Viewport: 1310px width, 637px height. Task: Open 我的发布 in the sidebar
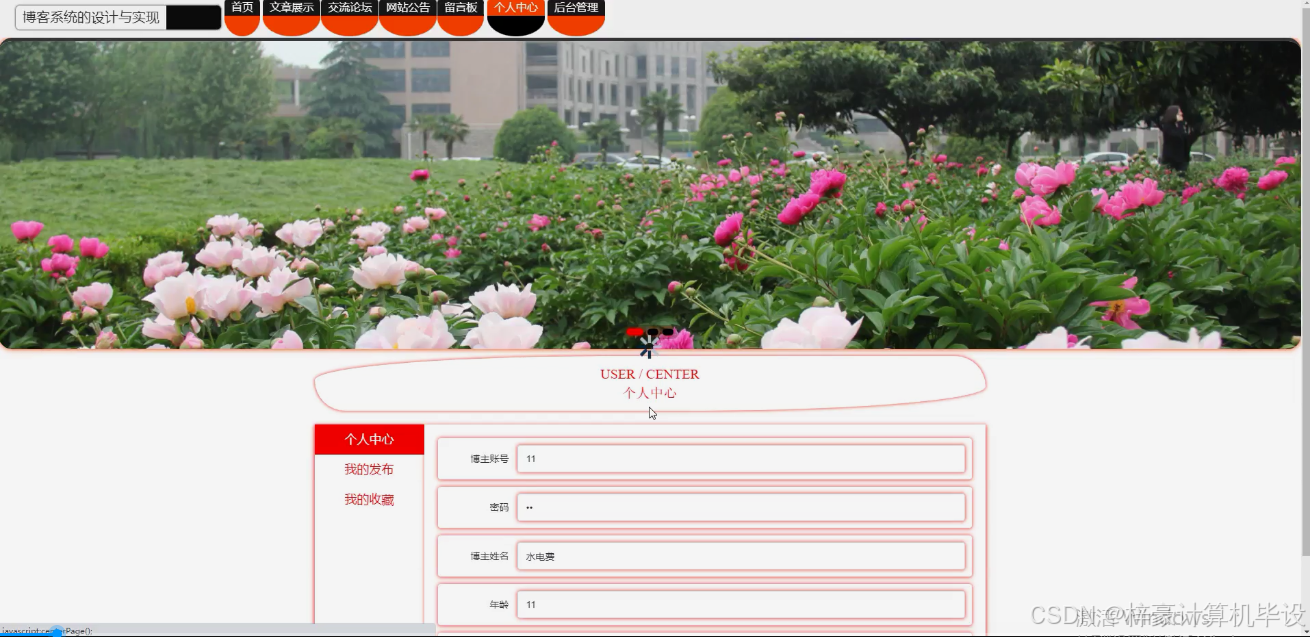coord(369,469)
